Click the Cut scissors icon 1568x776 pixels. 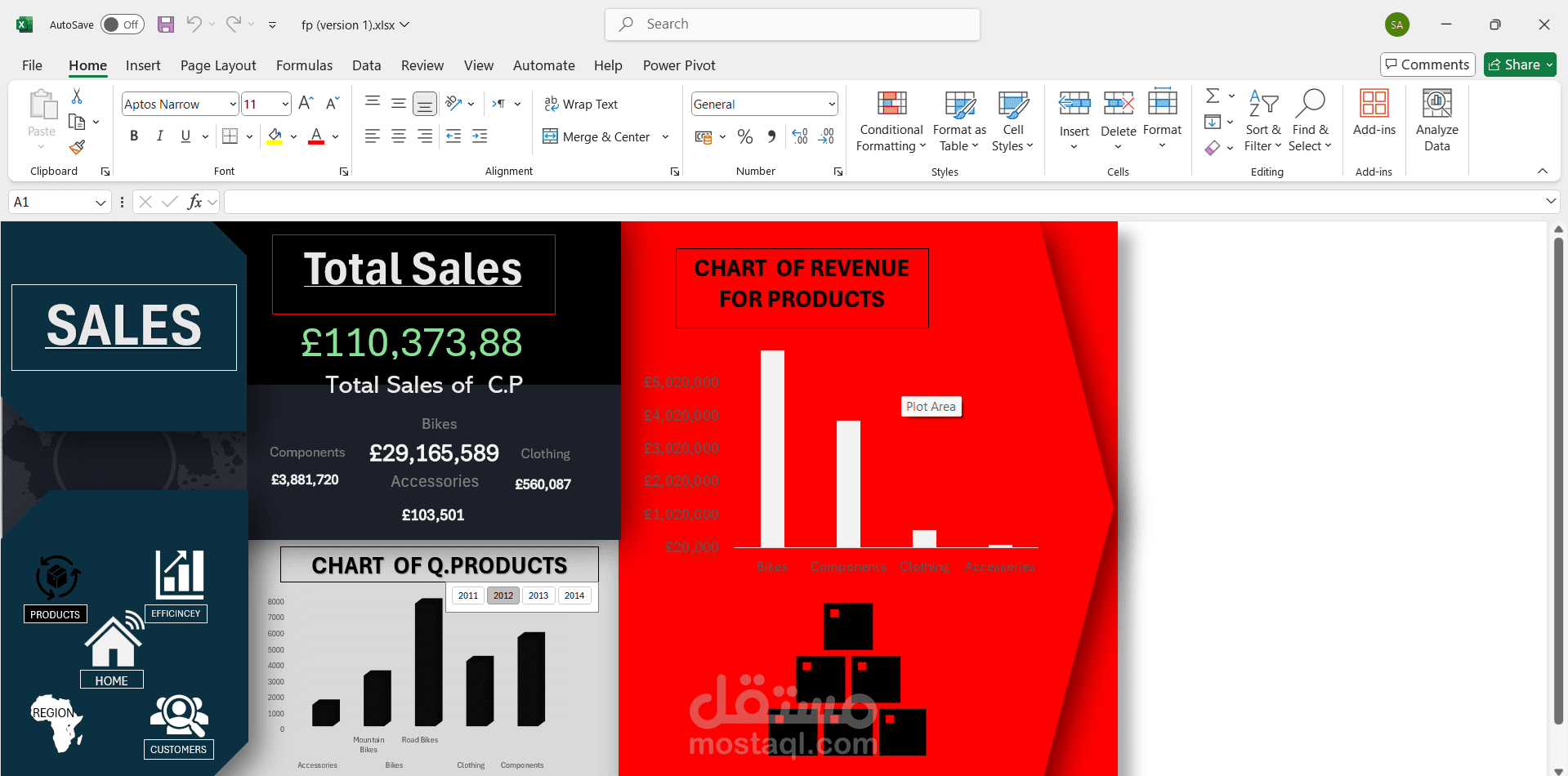(x=77, y=96)
